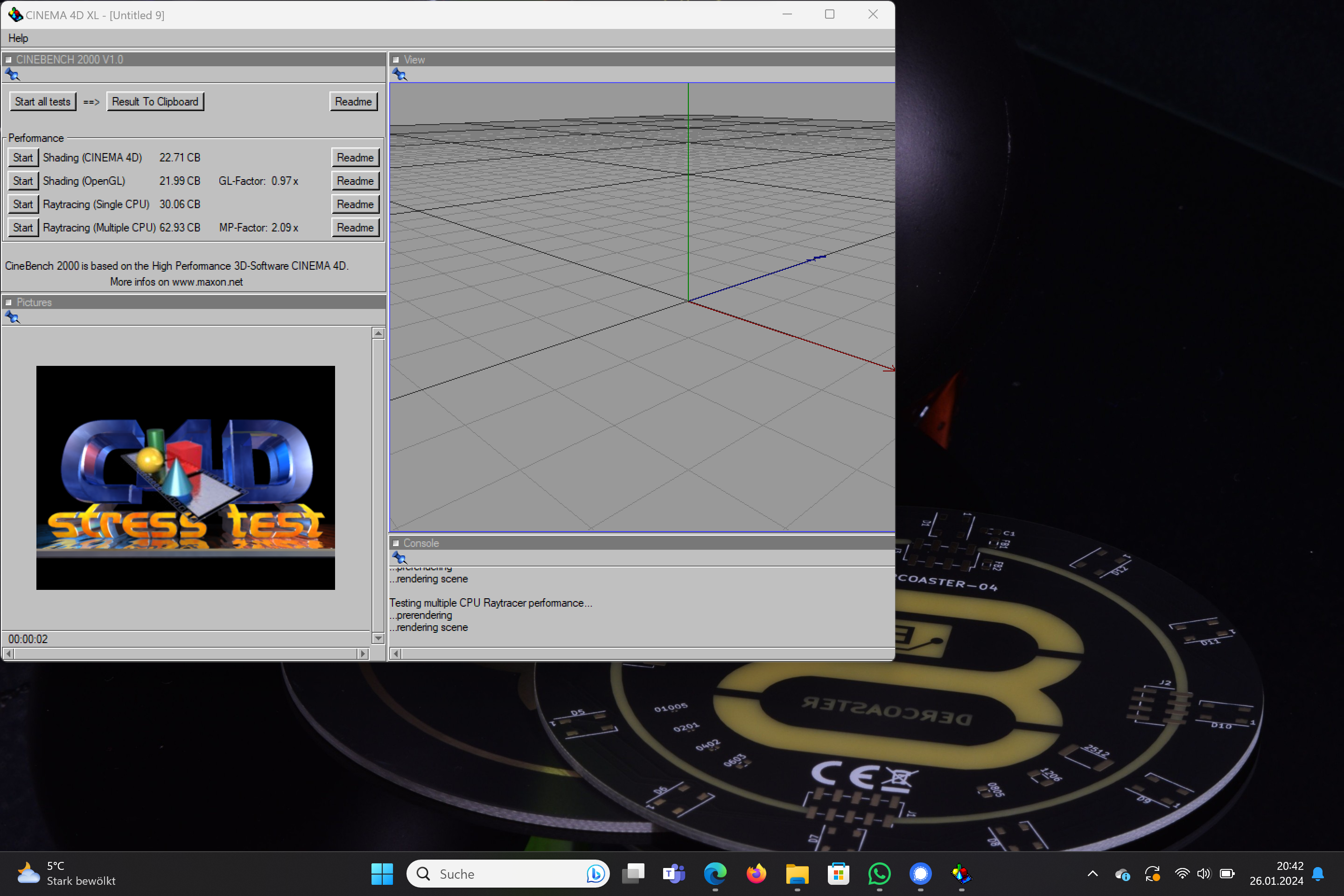Viewport: 1344px width, 896px height.
Task: Open the Wi-Fi network tray icon
Action: click(x=1182, y=874)
